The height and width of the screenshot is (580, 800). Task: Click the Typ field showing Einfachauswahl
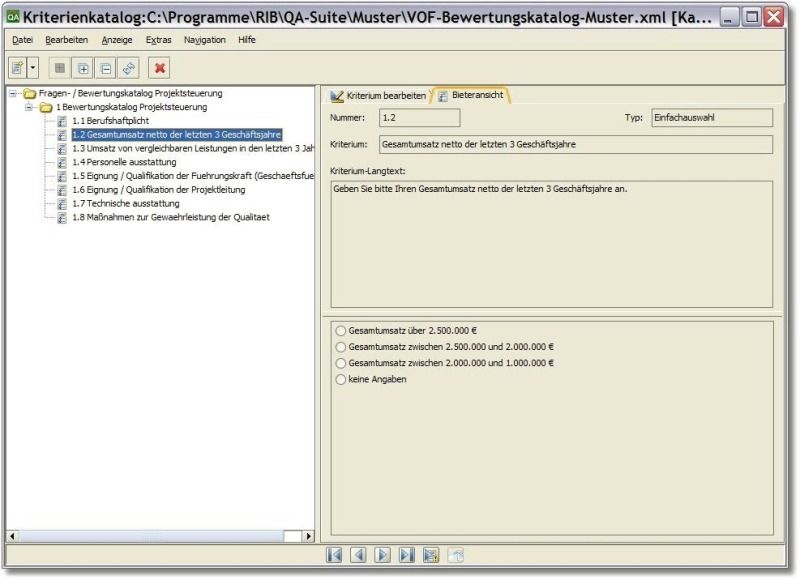(712, 118)
